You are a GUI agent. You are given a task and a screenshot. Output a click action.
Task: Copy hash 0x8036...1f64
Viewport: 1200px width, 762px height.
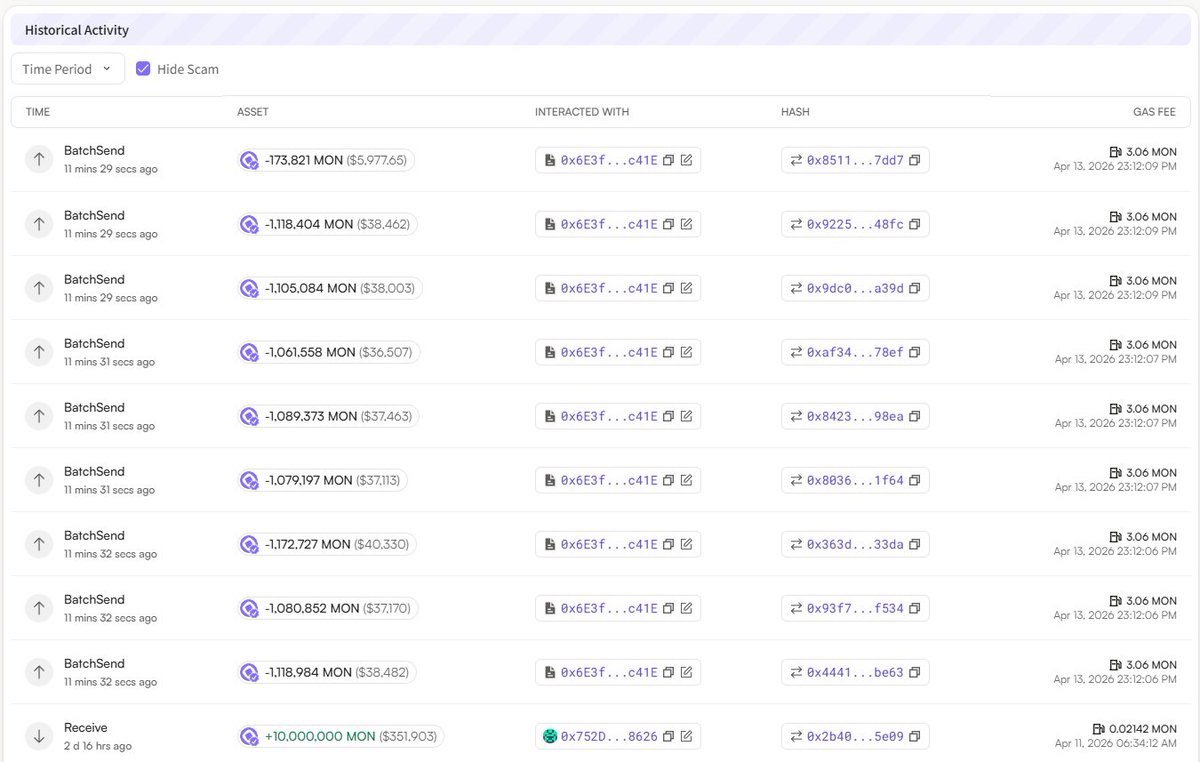pos(914,480)
